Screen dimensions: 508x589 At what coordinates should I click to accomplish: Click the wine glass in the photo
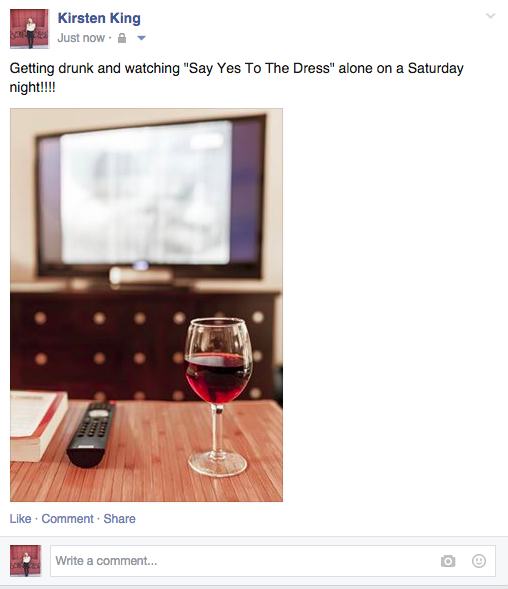pos(218,397)
